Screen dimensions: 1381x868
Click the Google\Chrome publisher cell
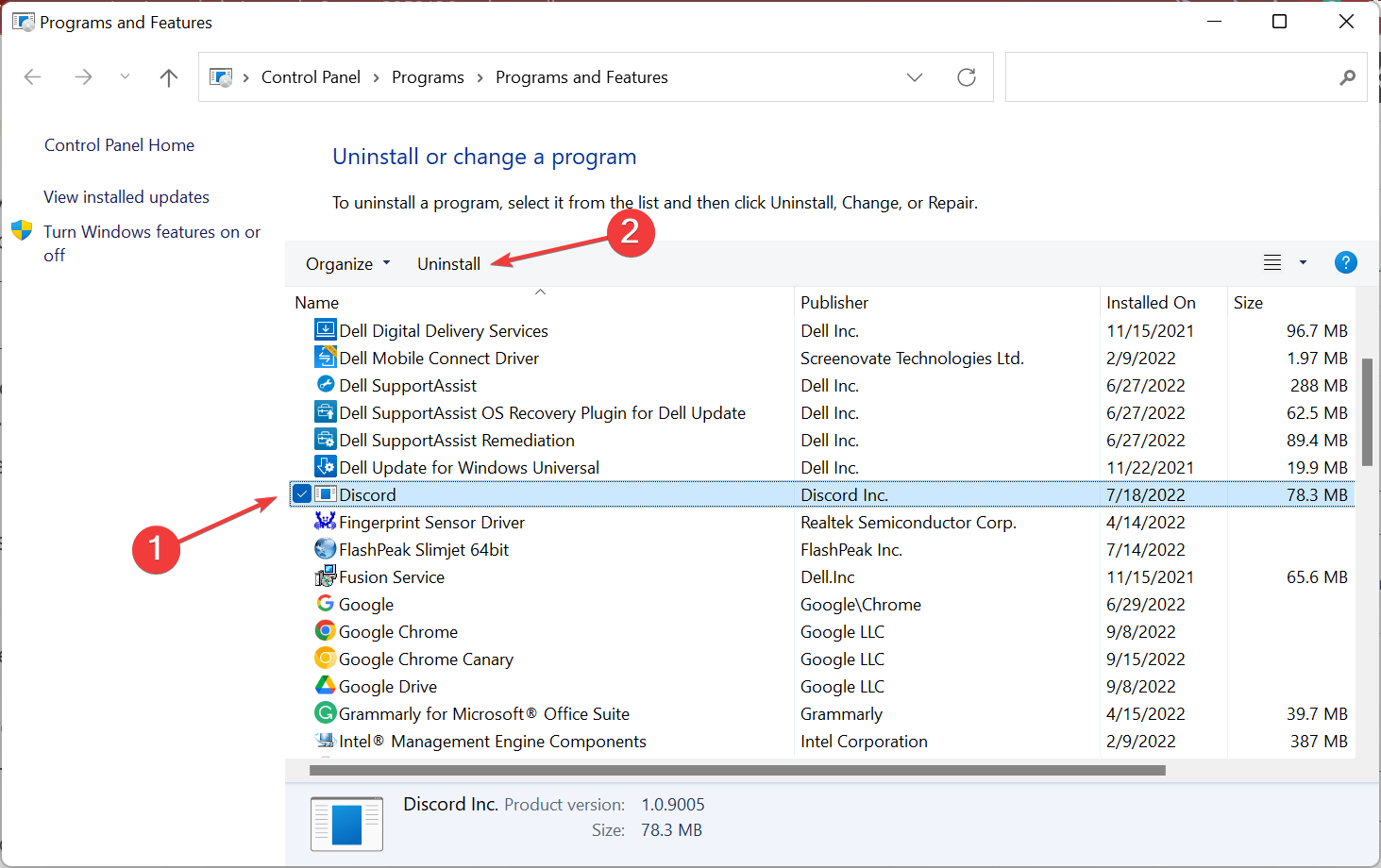[x=861, y=605]
